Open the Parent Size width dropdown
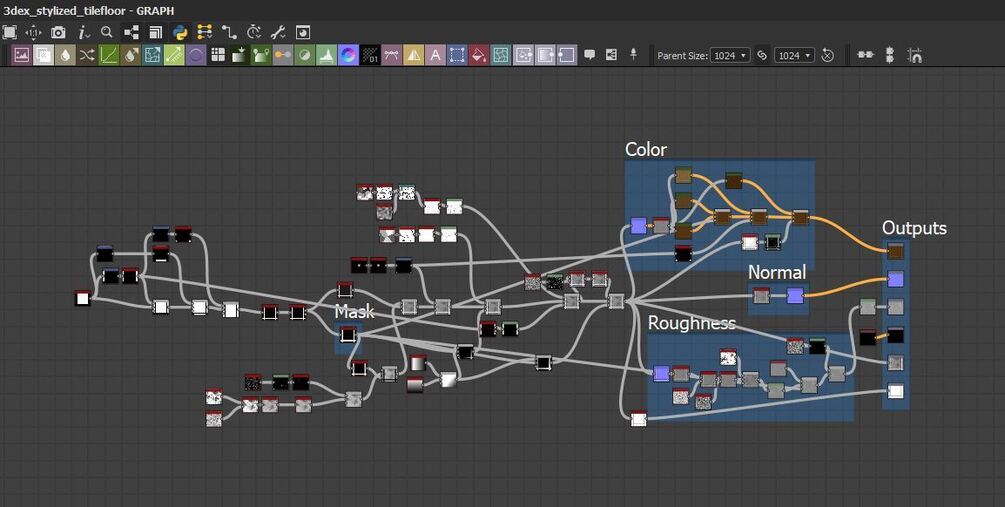The image size is (1005, 507). click(x=730, y=55)
